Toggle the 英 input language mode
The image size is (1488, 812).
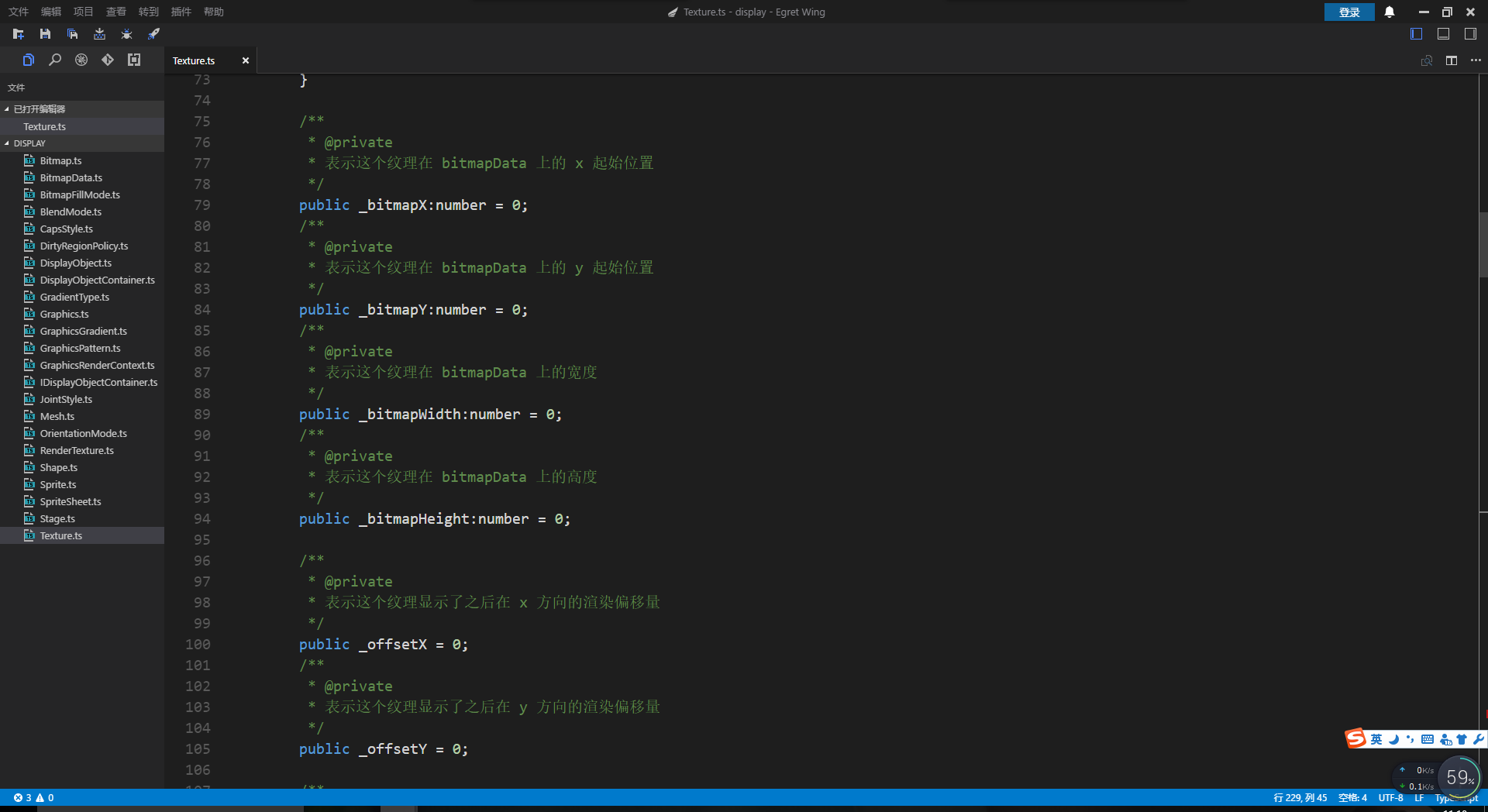click(x=1376, y=739)
